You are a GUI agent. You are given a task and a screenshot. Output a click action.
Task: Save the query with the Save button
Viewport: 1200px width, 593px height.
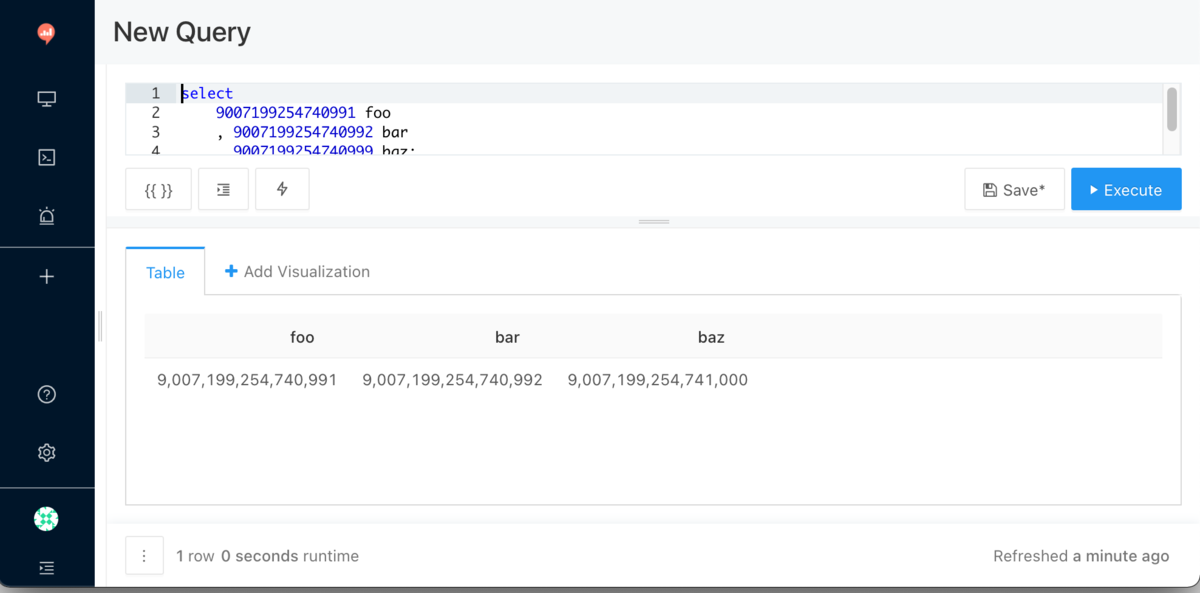click(x=1014, y=189)
